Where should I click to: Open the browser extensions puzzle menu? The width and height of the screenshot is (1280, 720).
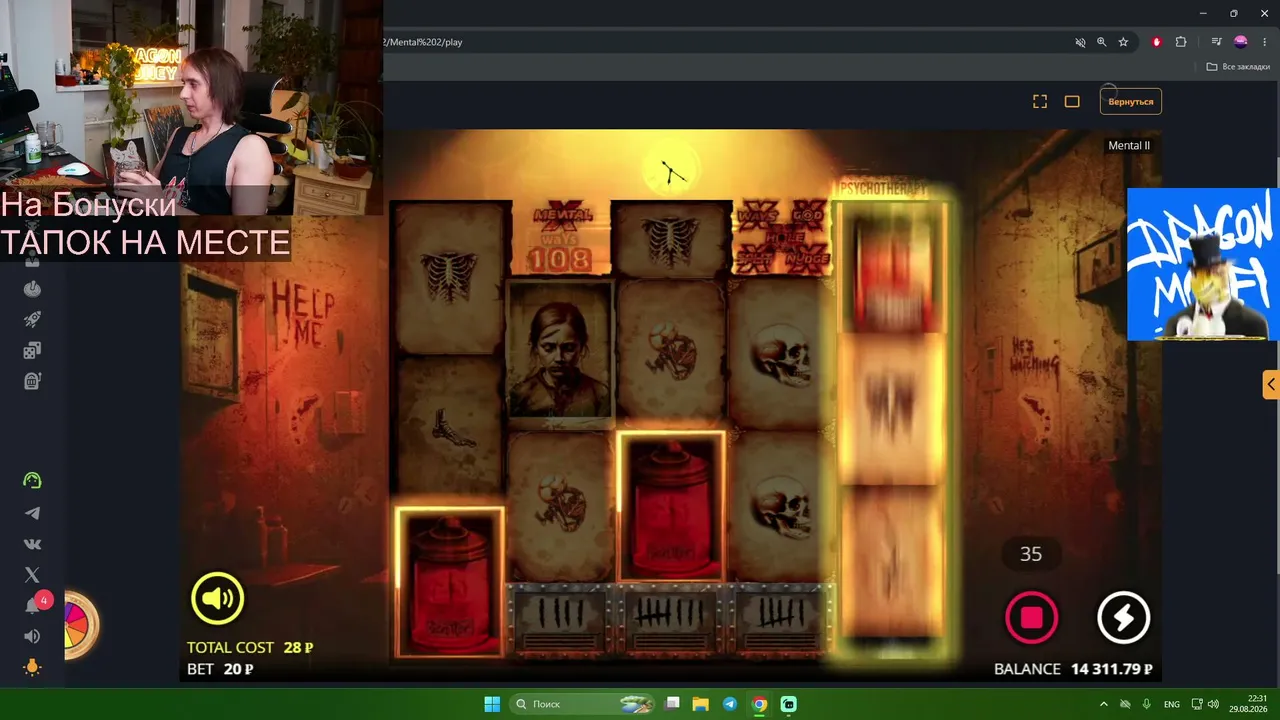1181,42
